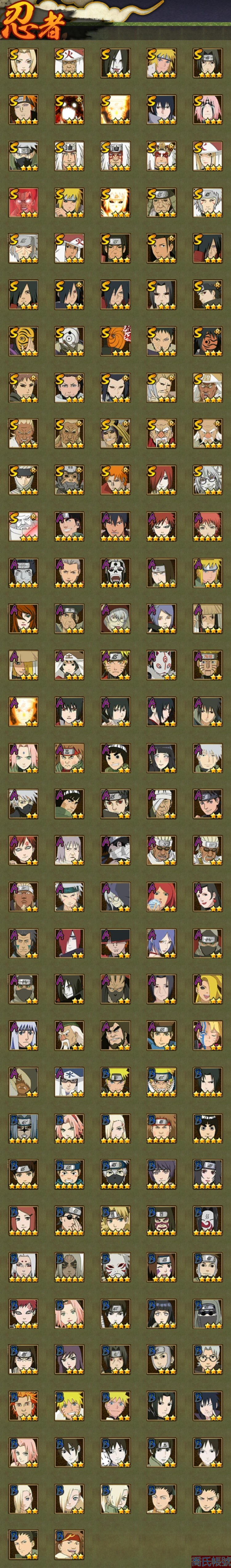Image resolution: width=231 pixels, height=1568 pixels.
Task: Open the S-rank sage Kabuto with glasses
Action: 208,480
